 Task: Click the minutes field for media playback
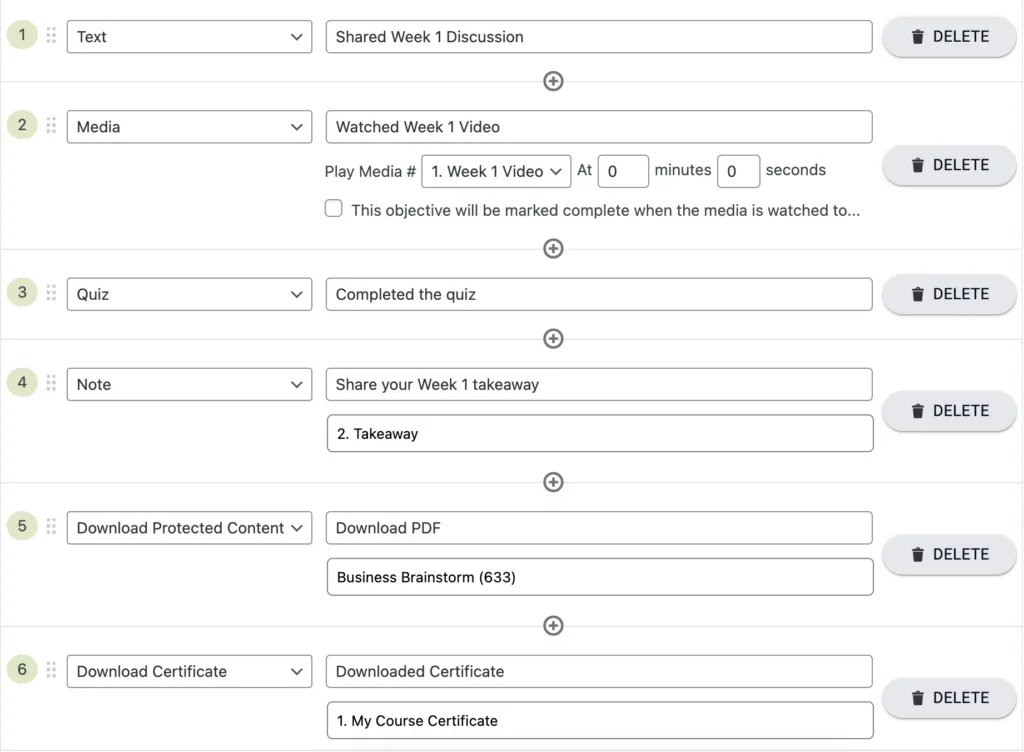(x=623, y=171)
